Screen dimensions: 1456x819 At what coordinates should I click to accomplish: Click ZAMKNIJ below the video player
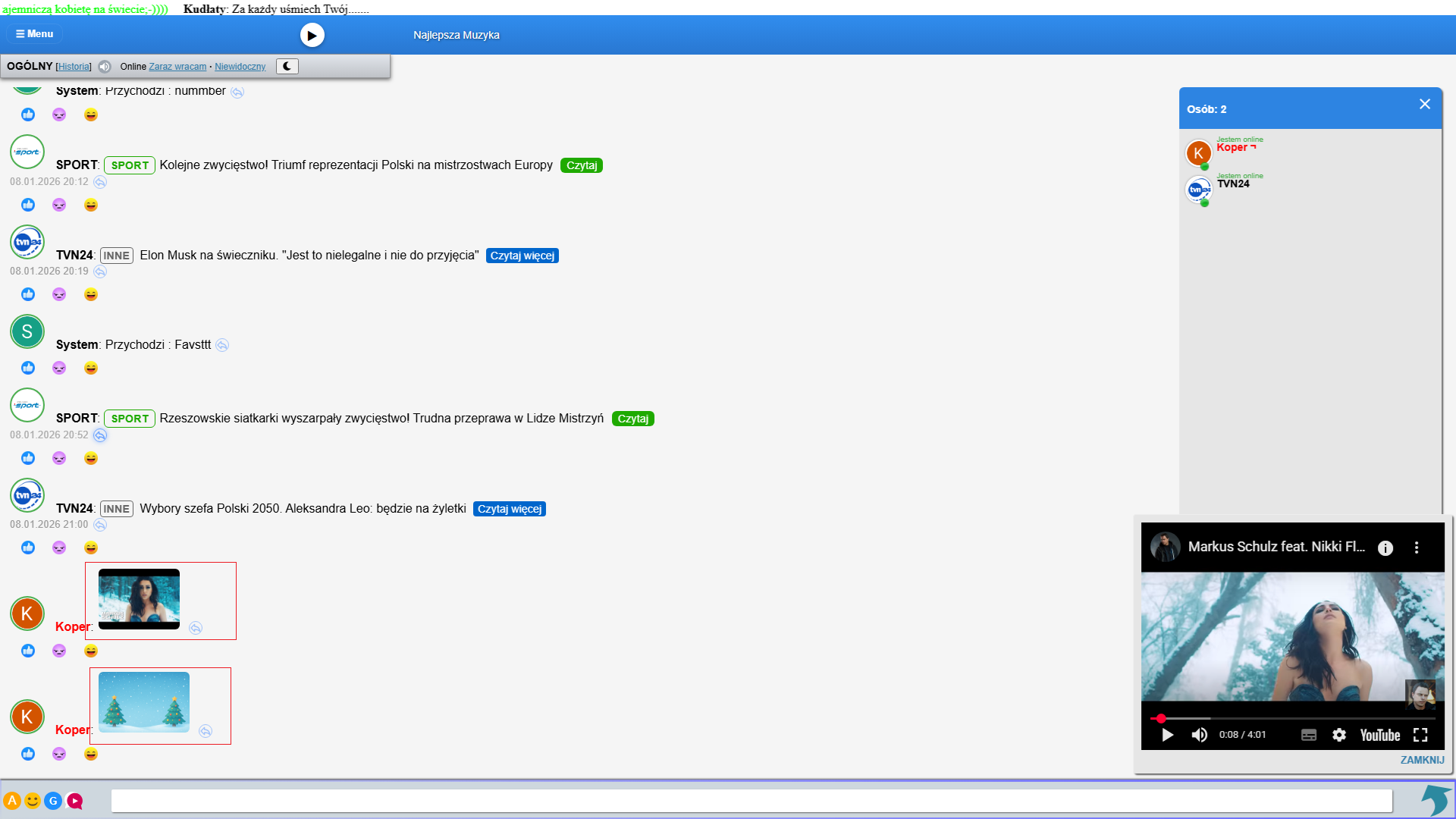click(x=1422, y=760)
